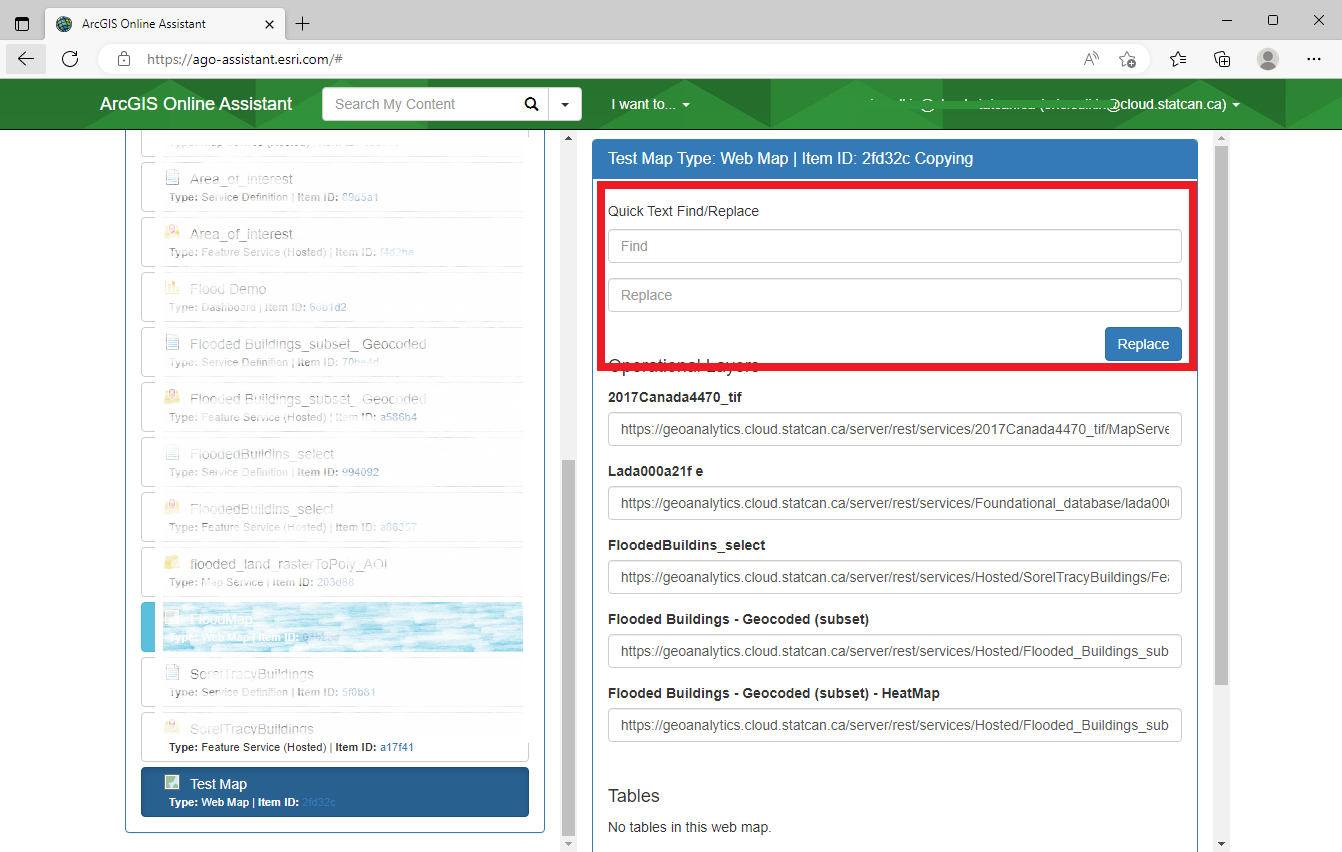Image resolution: width=1342 pixels, height=852 pixels.
Task: Click the Test Map web map icon
Action: coord(172,783)
